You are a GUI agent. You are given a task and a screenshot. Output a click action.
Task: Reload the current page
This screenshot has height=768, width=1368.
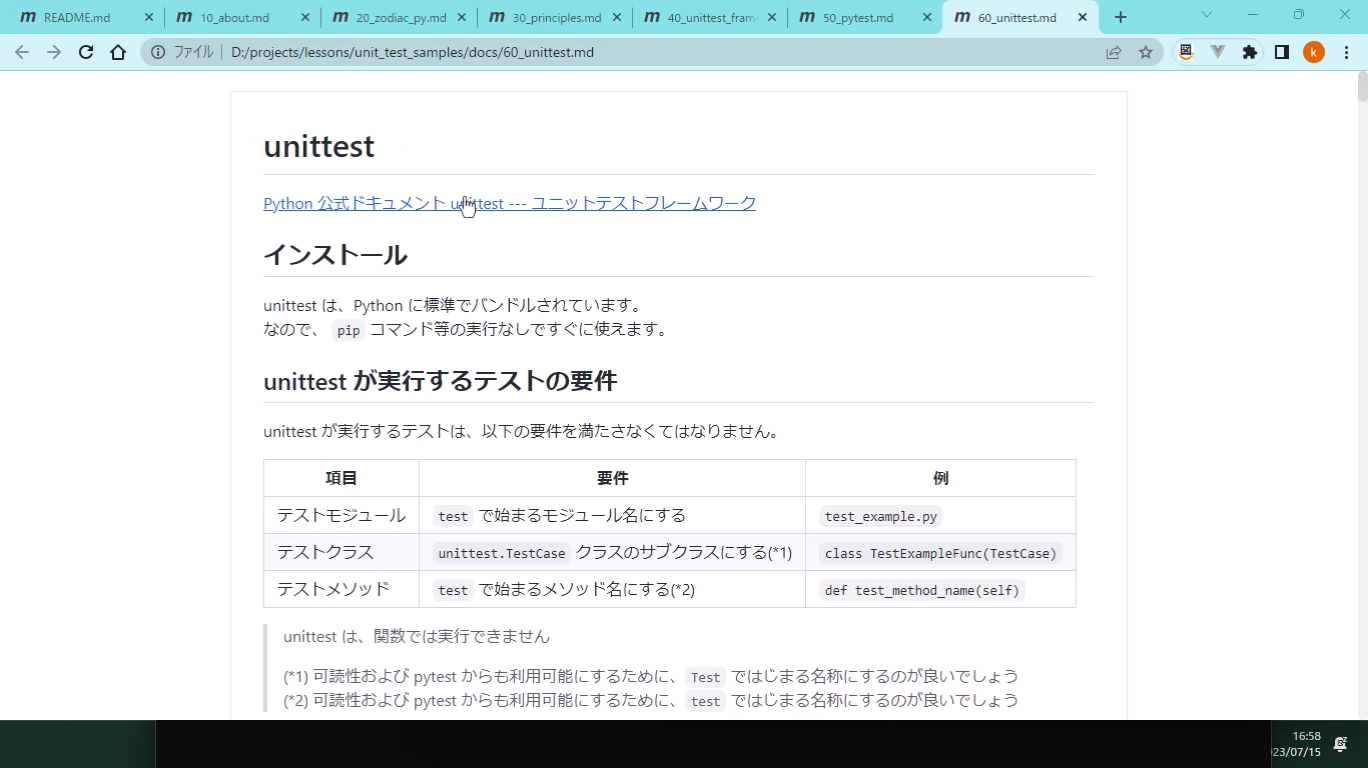pos(86,52)
